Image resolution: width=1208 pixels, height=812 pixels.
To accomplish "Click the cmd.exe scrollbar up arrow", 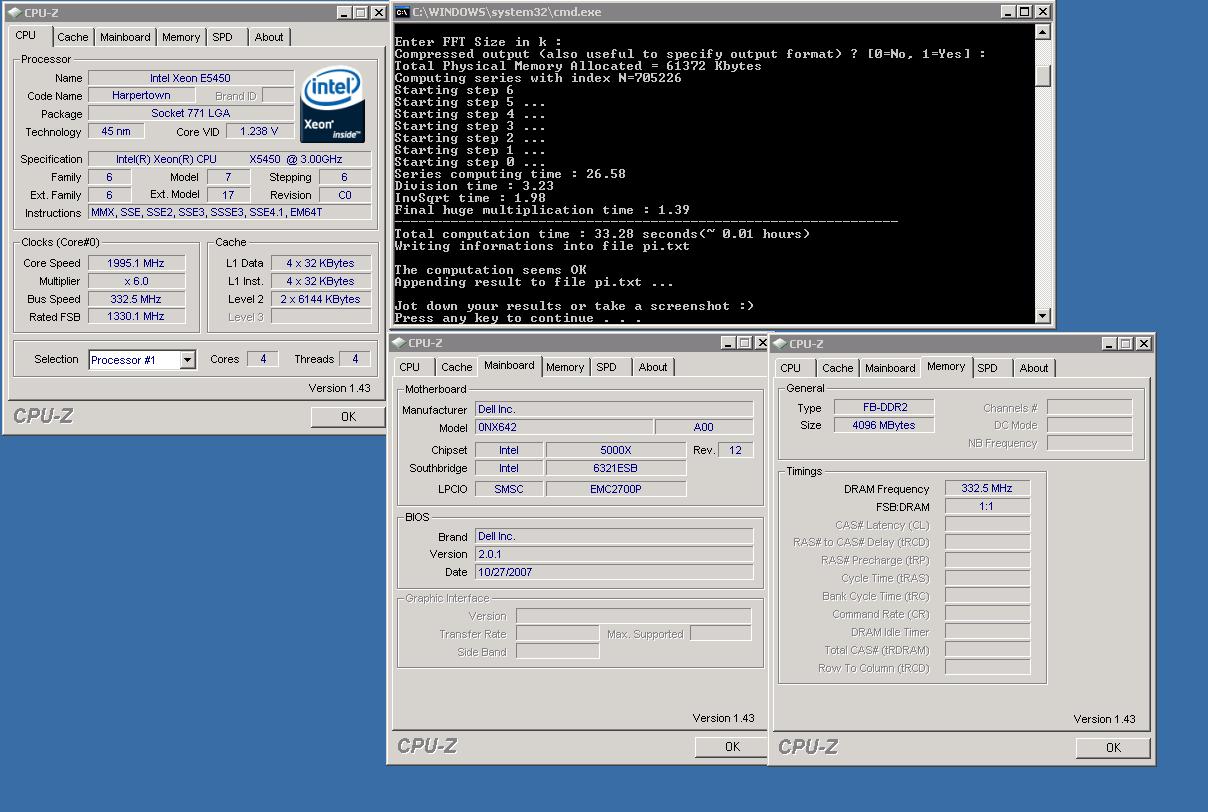I will pos(1043,31).
